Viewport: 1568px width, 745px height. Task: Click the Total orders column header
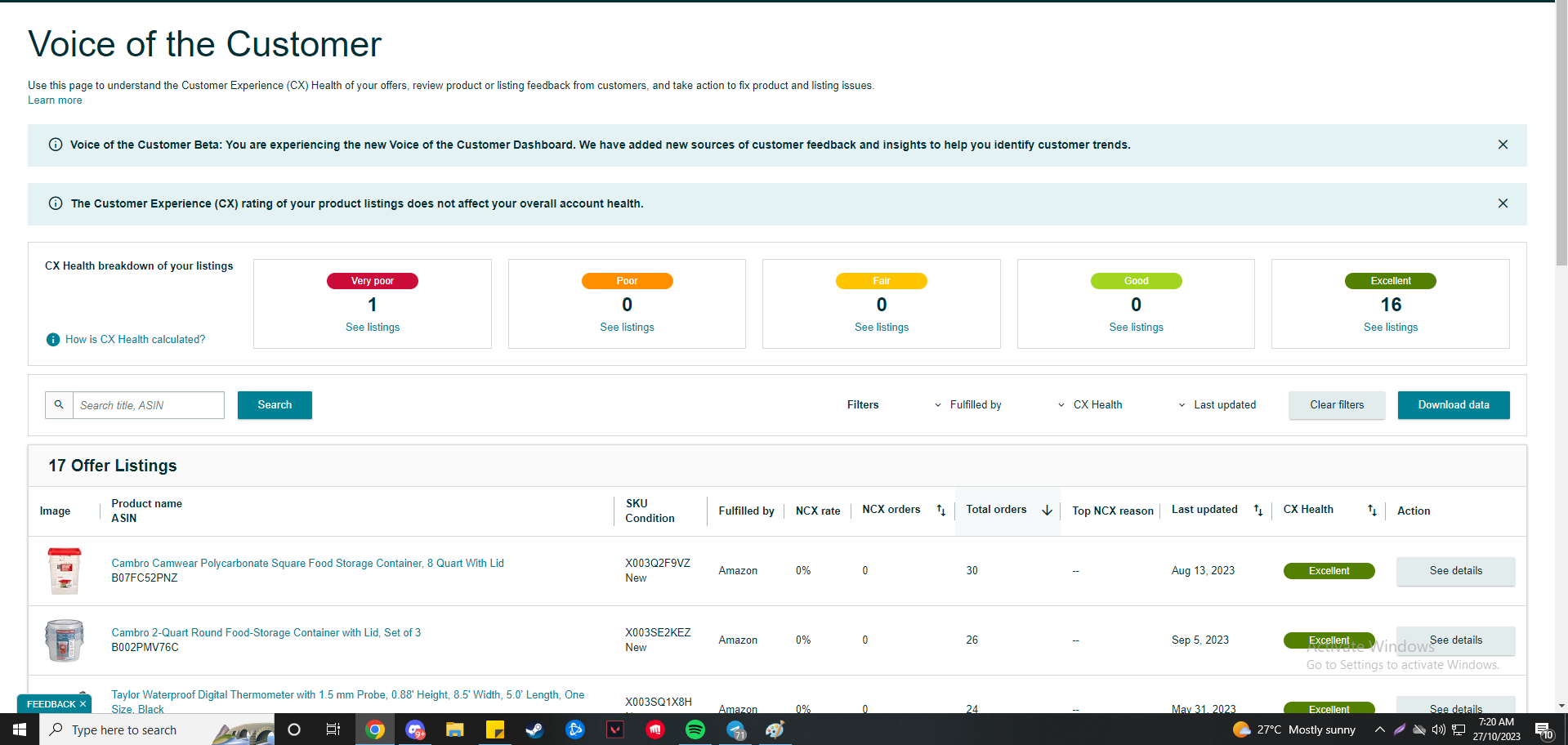(996, 510)
